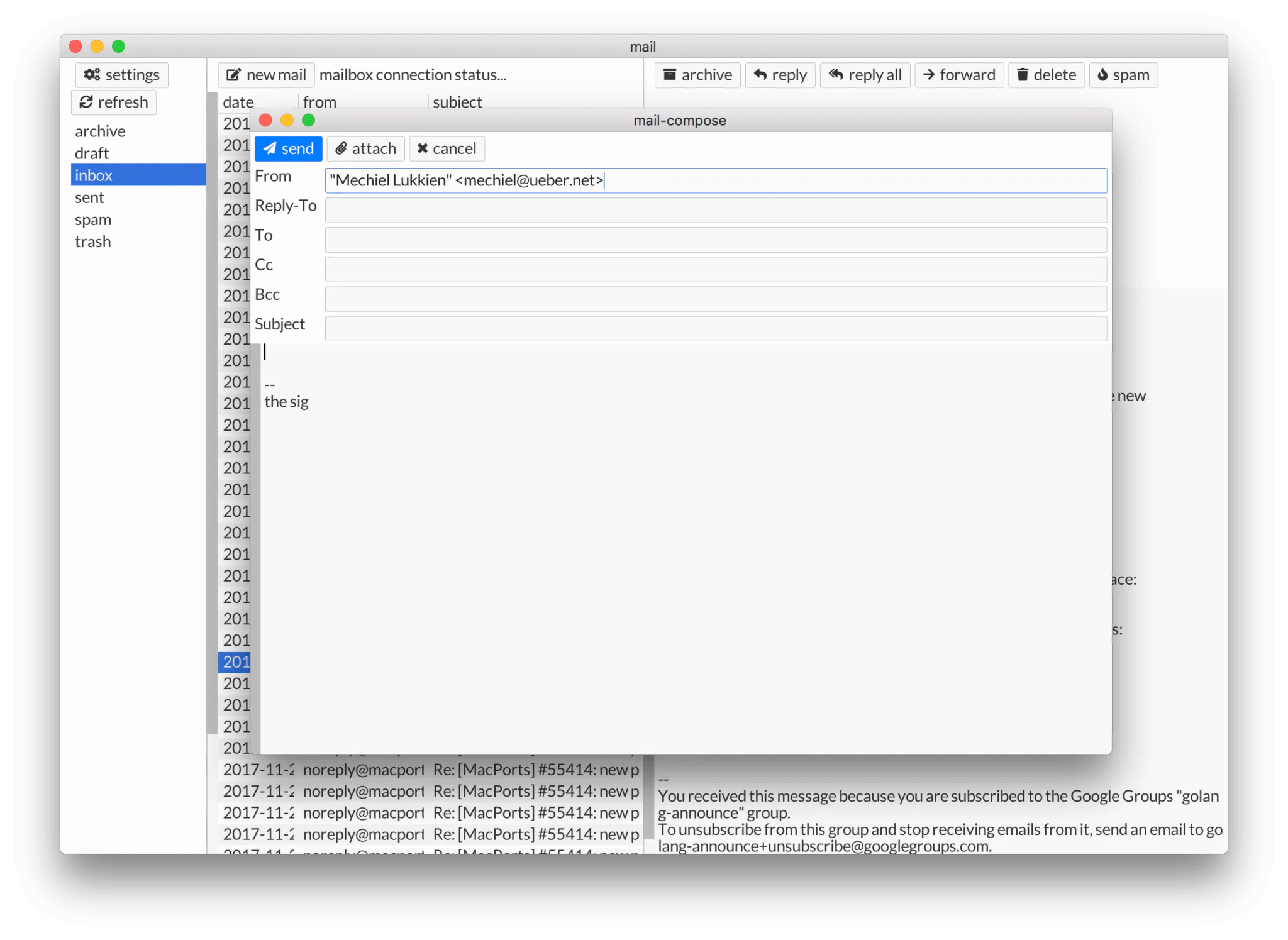
Task: Open the settings panel
Action: 121,74
